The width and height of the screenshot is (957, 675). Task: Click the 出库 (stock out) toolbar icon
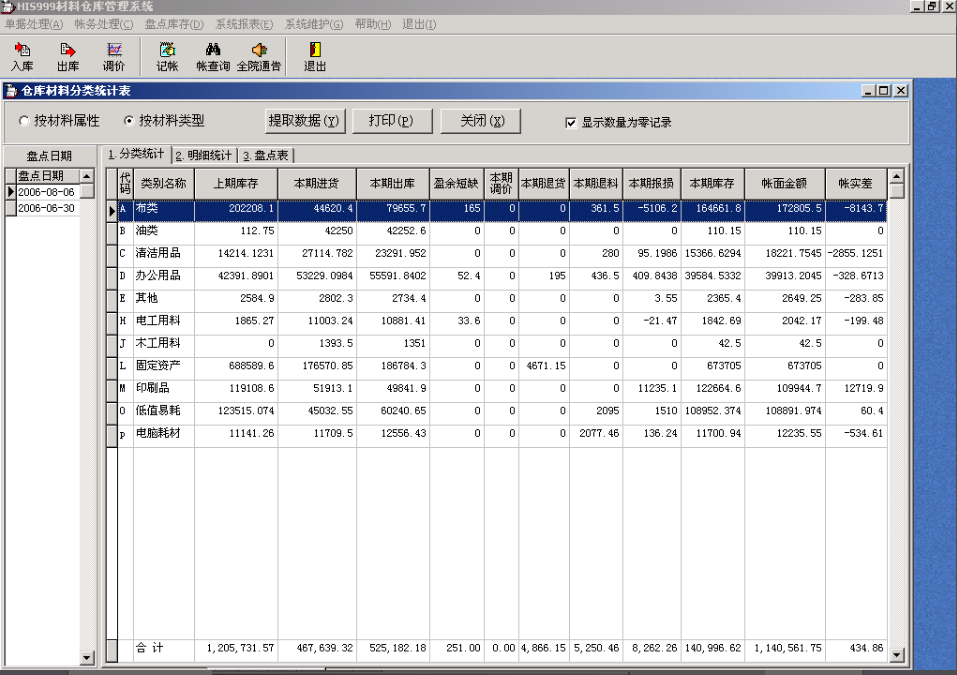68,57
